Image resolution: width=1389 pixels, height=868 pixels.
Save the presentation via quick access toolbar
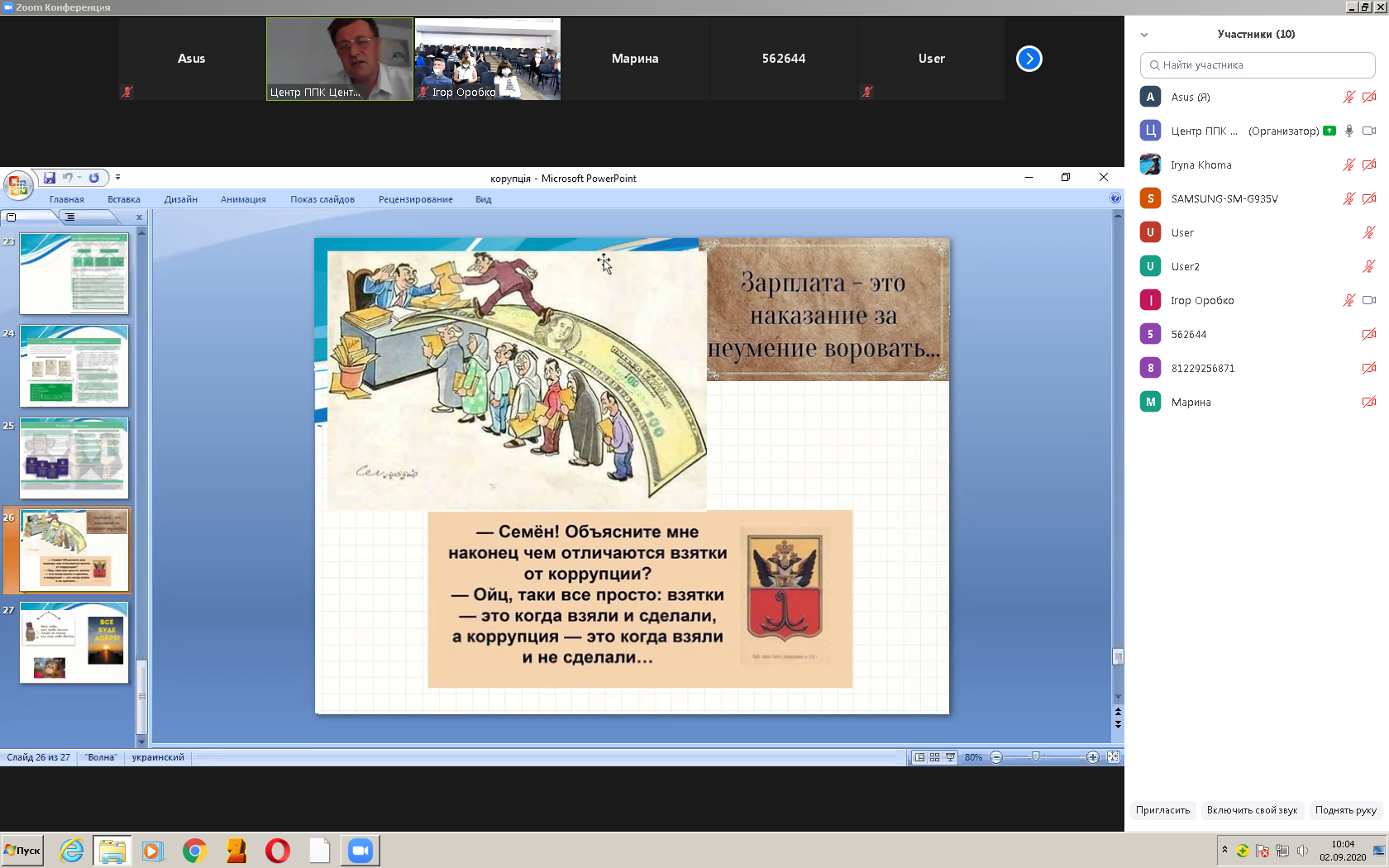[50, 178]
